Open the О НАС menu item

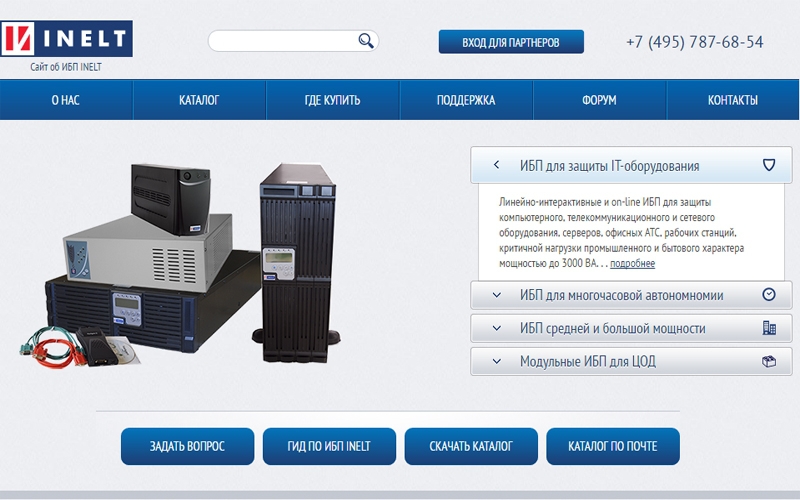66,100
